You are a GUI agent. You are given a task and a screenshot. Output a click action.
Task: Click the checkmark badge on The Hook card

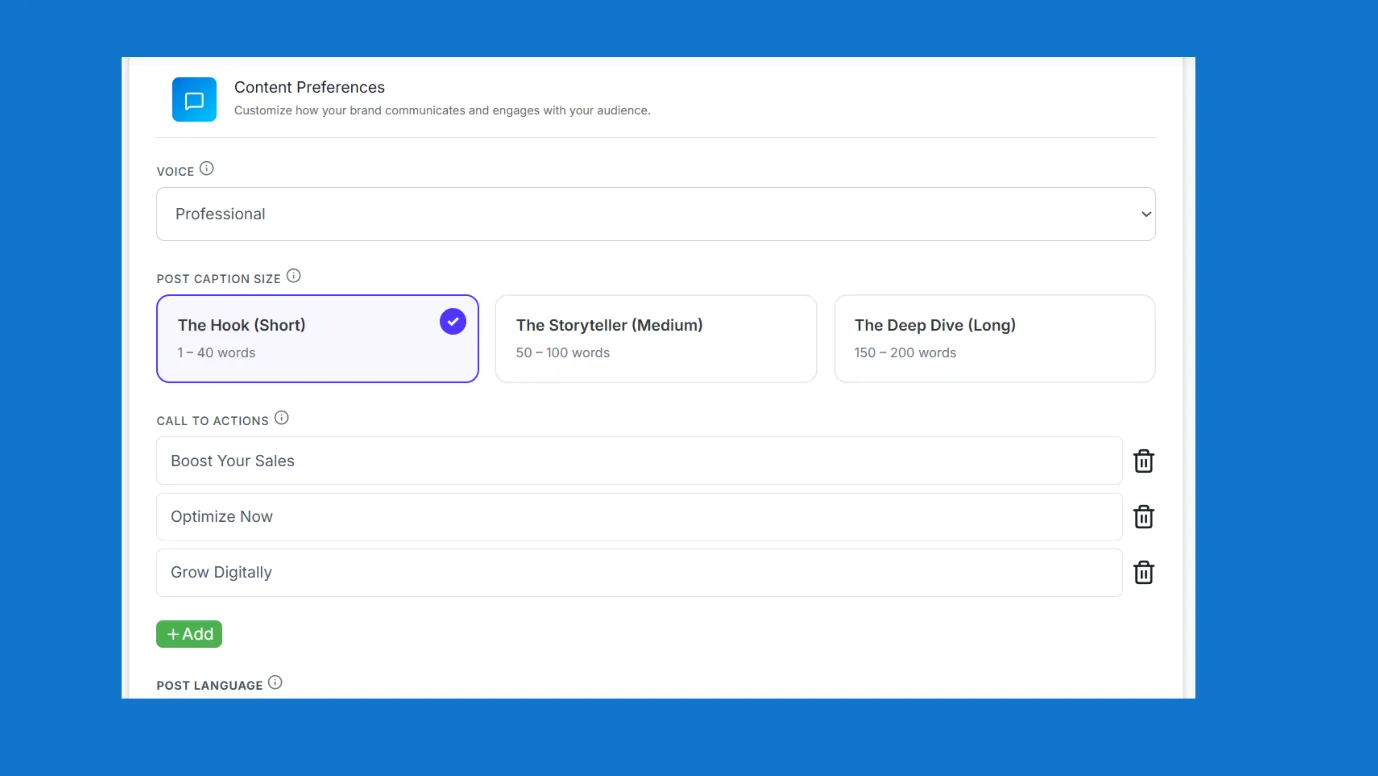453,321
